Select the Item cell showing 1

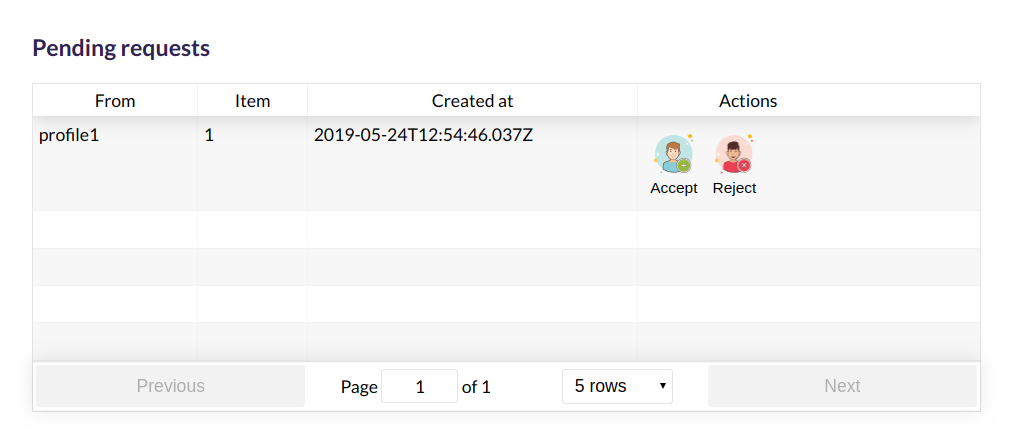coord(209,135)
